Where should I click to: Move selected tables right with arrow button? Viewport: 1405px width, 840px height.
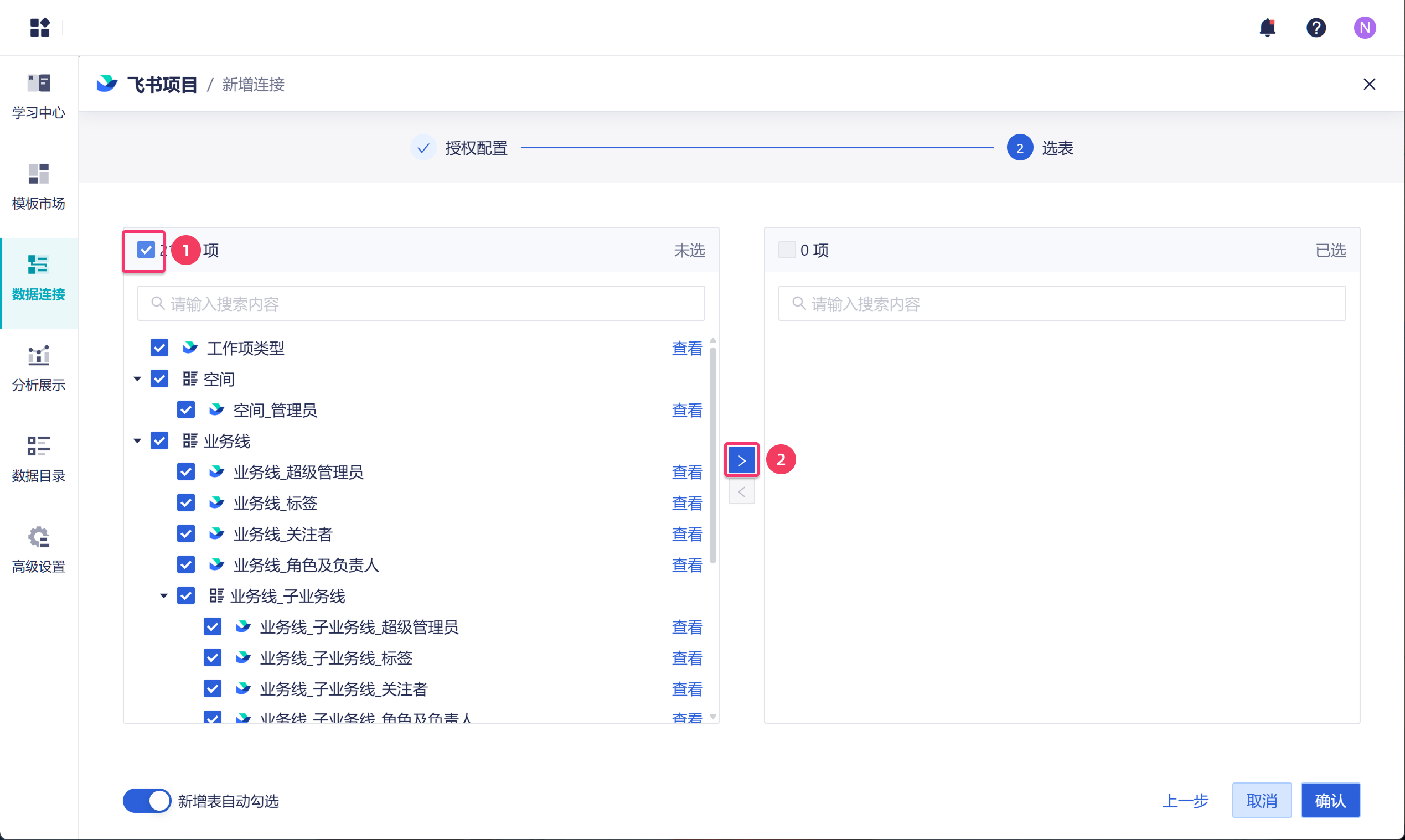pos(741,460)
